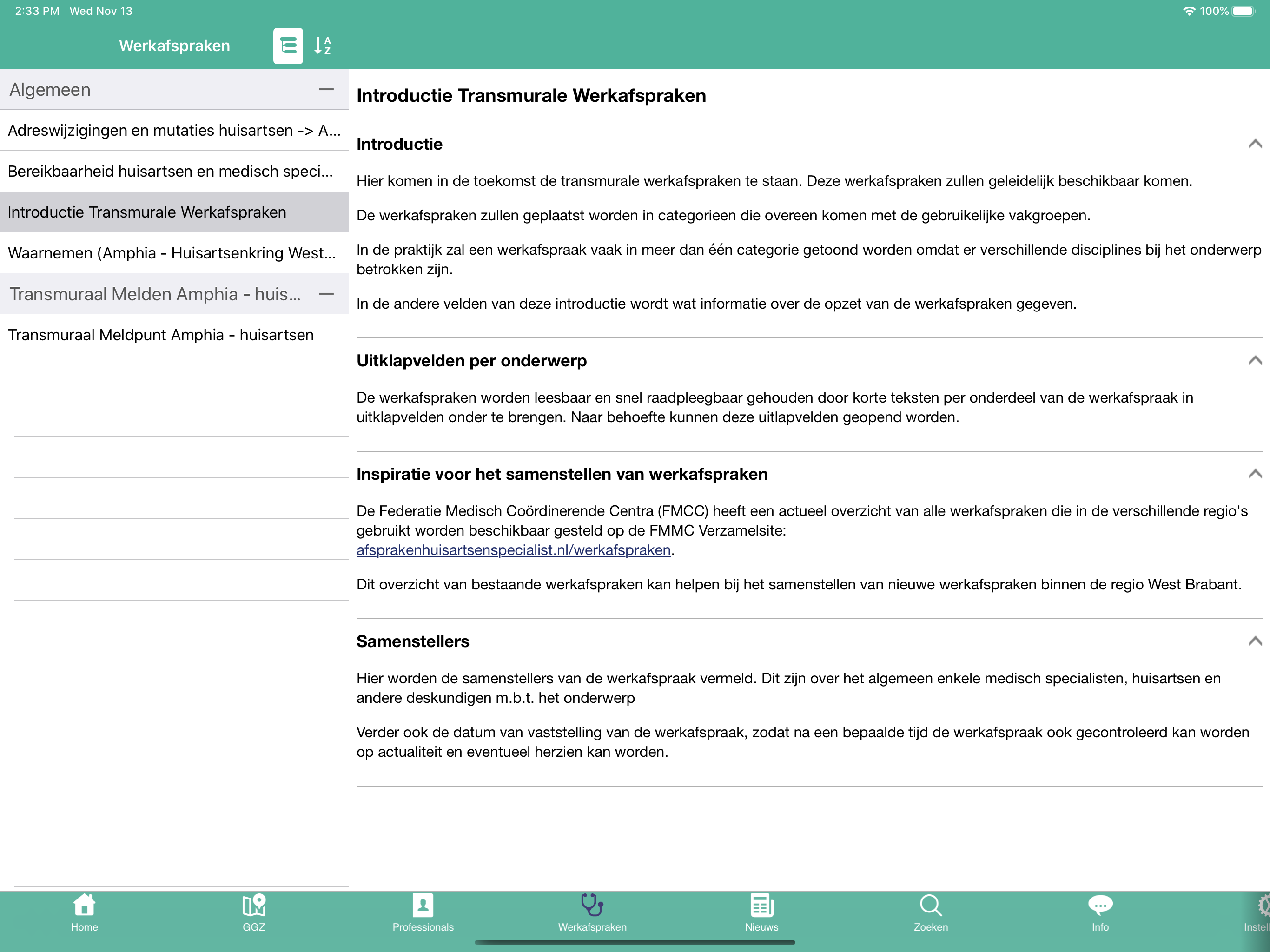The image size is (1270, 952).
Task: Collapse the Algemeen category
Action: click(x=326, y=90)
